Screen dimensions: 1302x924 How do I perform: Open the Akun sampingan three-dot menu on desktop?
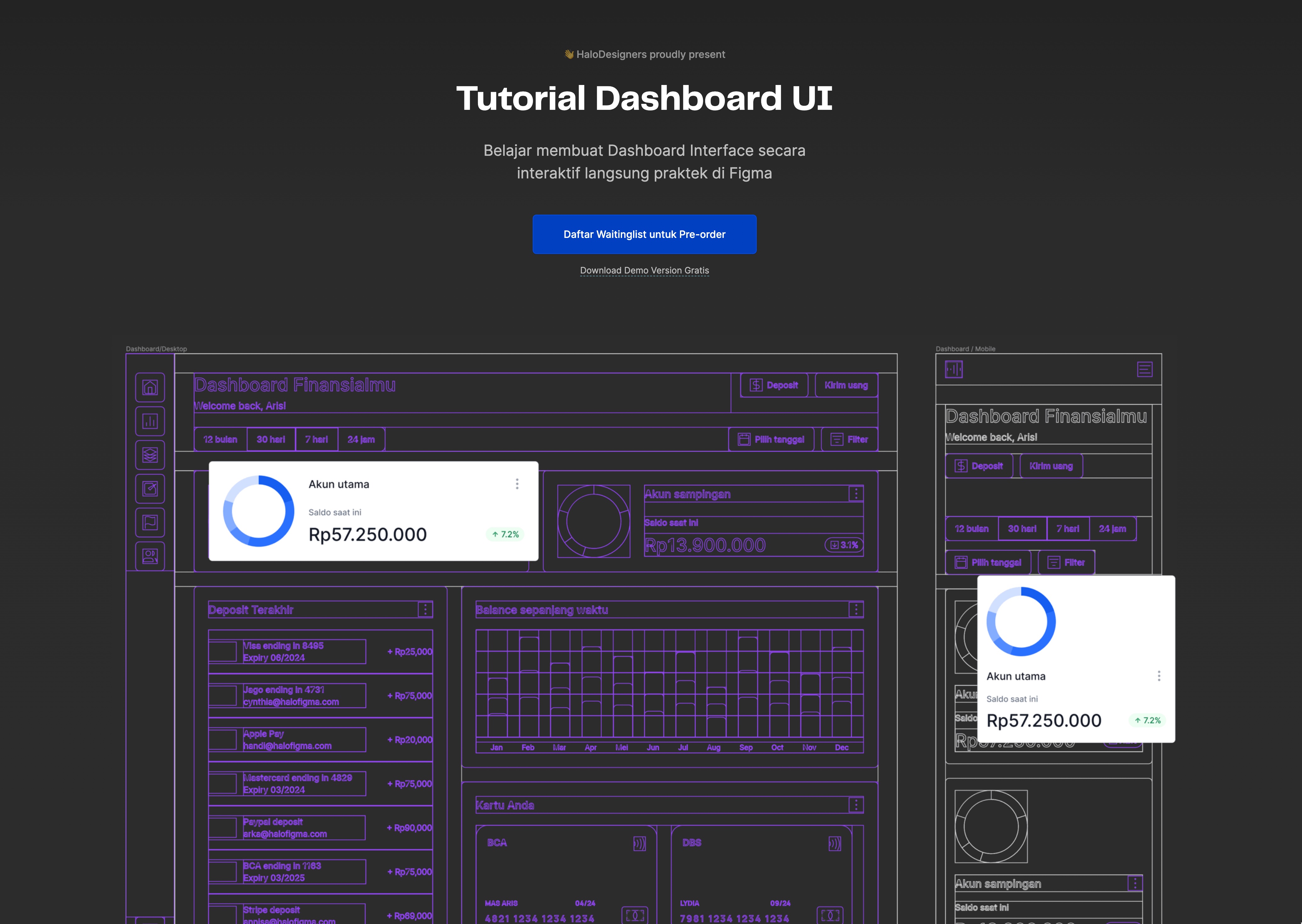coord(856,494)
